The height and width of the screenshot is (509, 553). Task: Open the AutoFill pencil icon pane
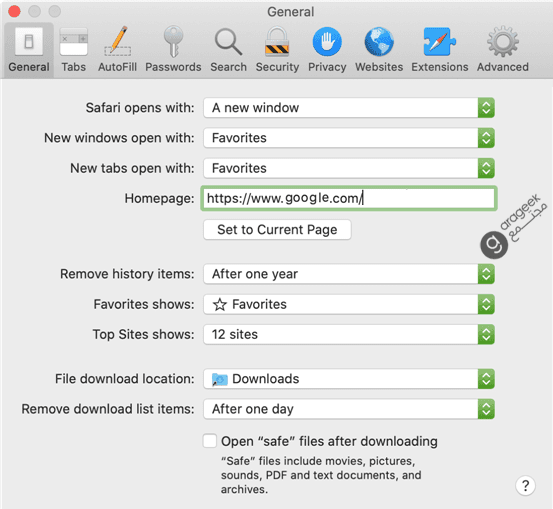click(117, 49)
